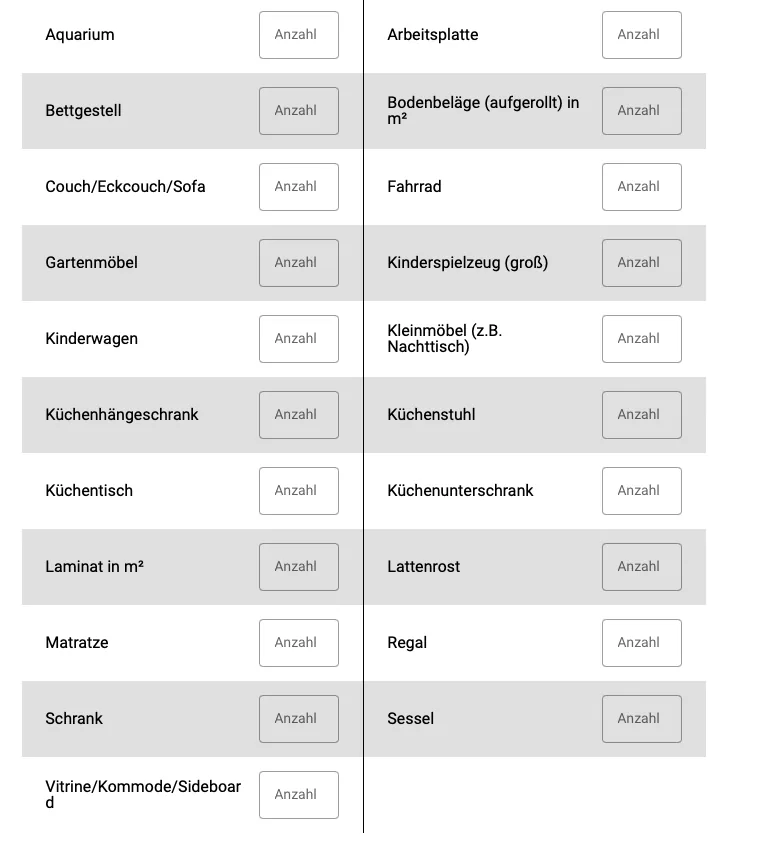This screenshot has height=843, width=761.
Task: Select the Couch/Eckcouch/Sofa quantity input
Action: 298,187
